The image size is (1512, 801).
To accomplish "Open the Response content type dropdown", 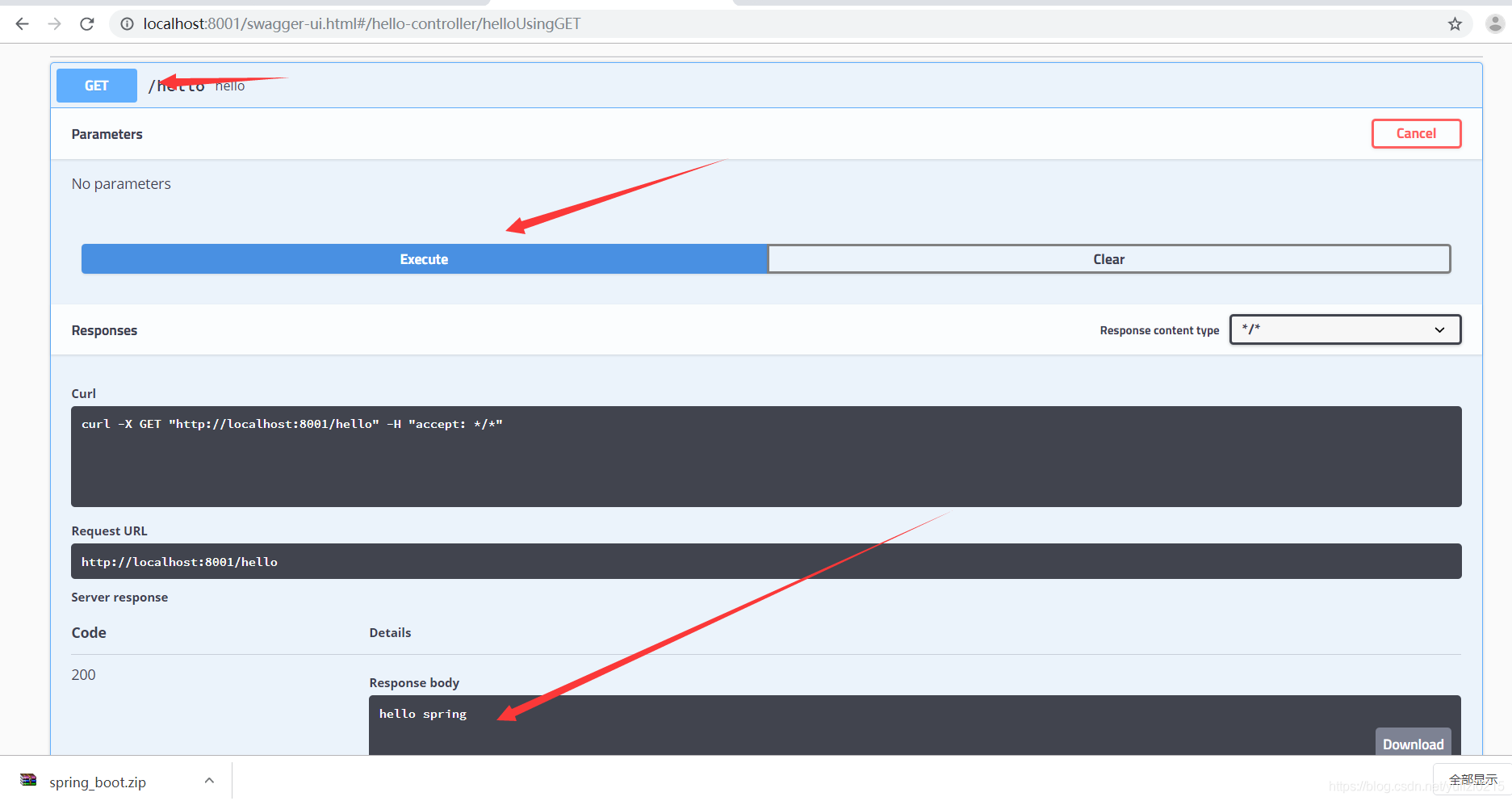I will (x=1345, y=329).
